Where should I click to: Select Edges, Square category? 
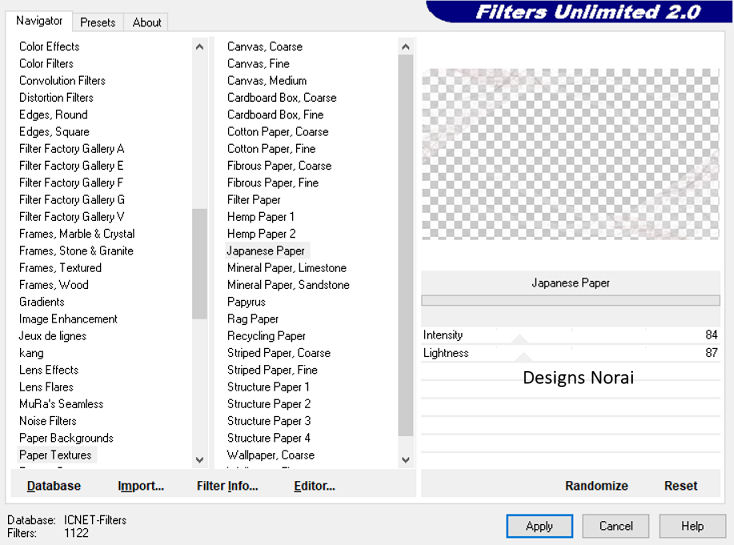click(x=54, y=132)
